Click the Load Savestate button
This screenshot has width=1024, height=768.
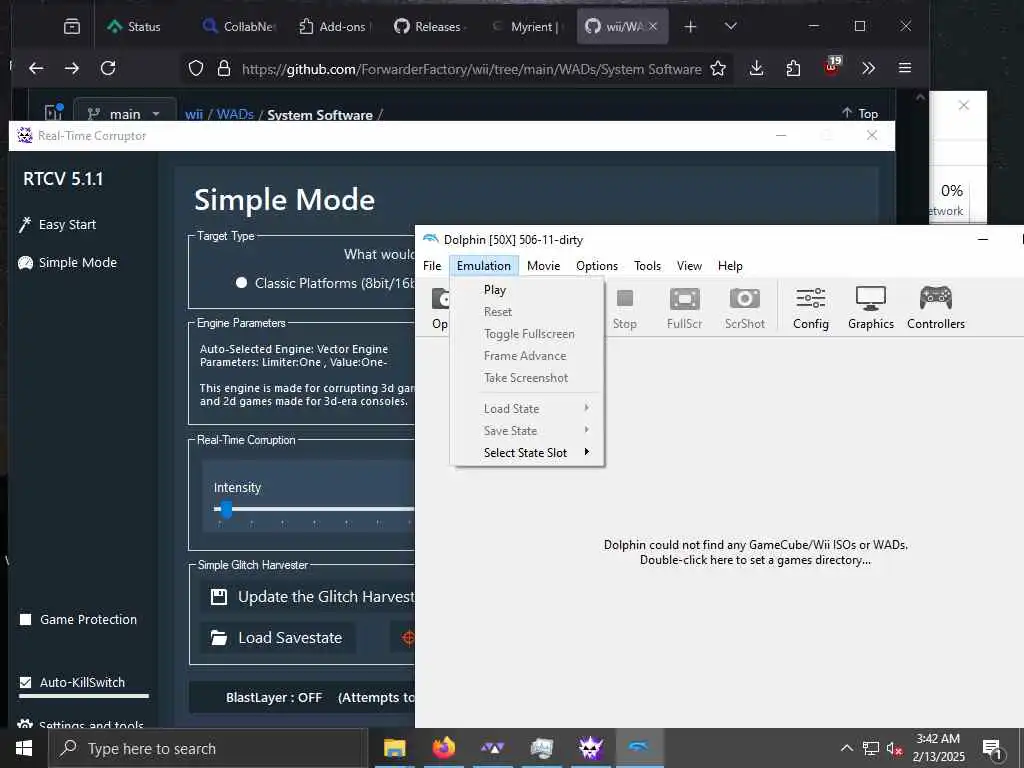click(277, 638)
